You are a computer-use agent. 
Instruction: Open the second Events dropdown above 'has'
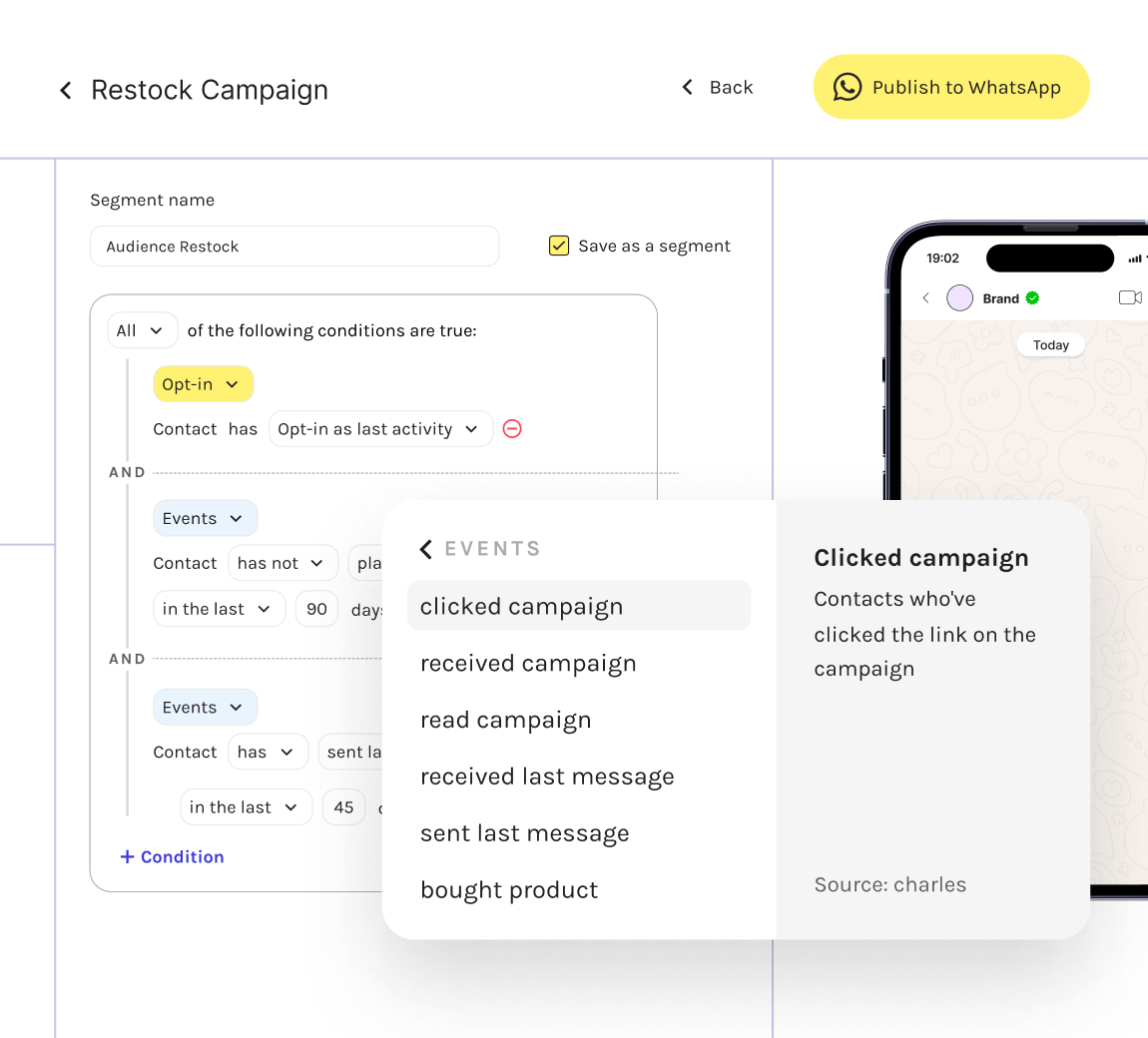205,707
